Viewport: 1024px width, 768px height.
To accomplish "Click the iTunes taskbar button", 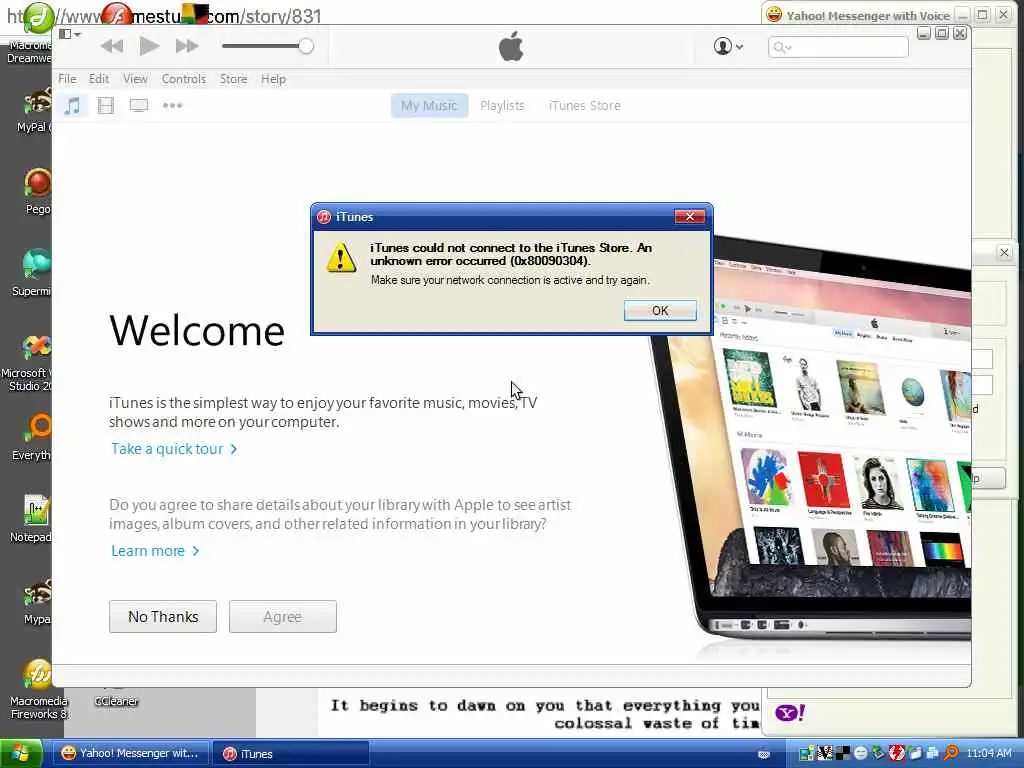I will 291,754.
